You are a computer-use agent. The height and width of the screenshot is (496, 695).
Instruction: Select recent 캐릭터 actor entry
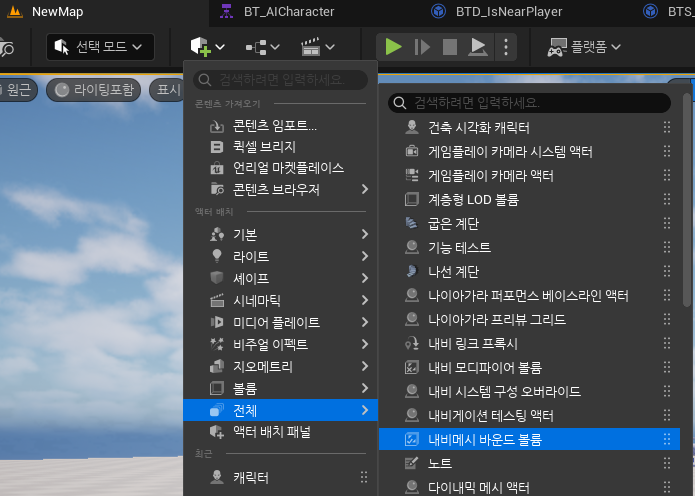pyautogui.click(x=280, y=477)
